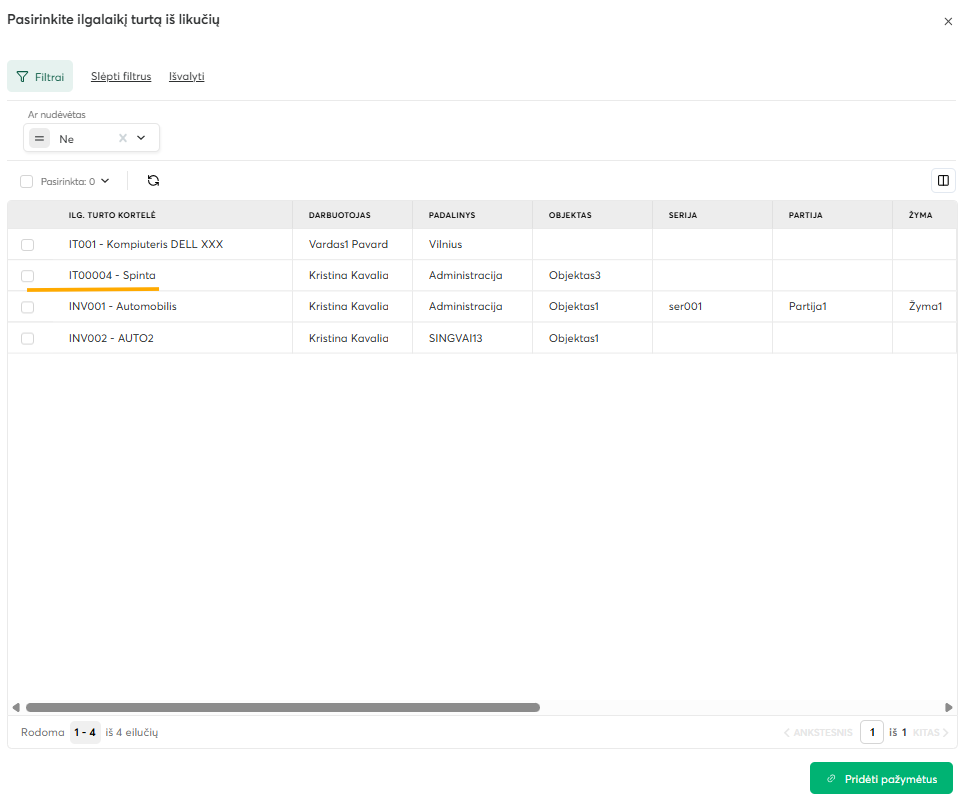
Task: Click the Išvalyti link
Action: tap(186, 76)
